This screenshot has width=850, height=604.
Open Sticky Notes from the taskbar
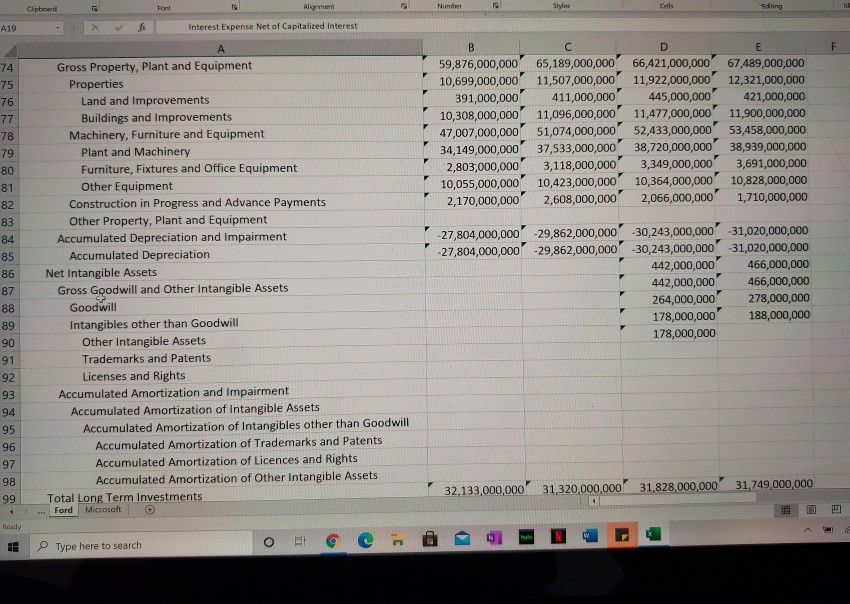pos(622,536)
